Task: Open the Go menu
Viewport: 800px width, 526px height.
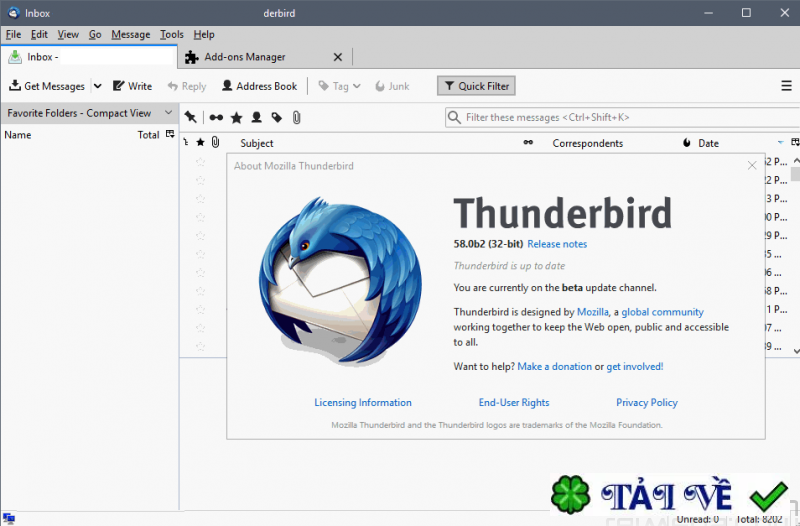Action: pos(95,34)
